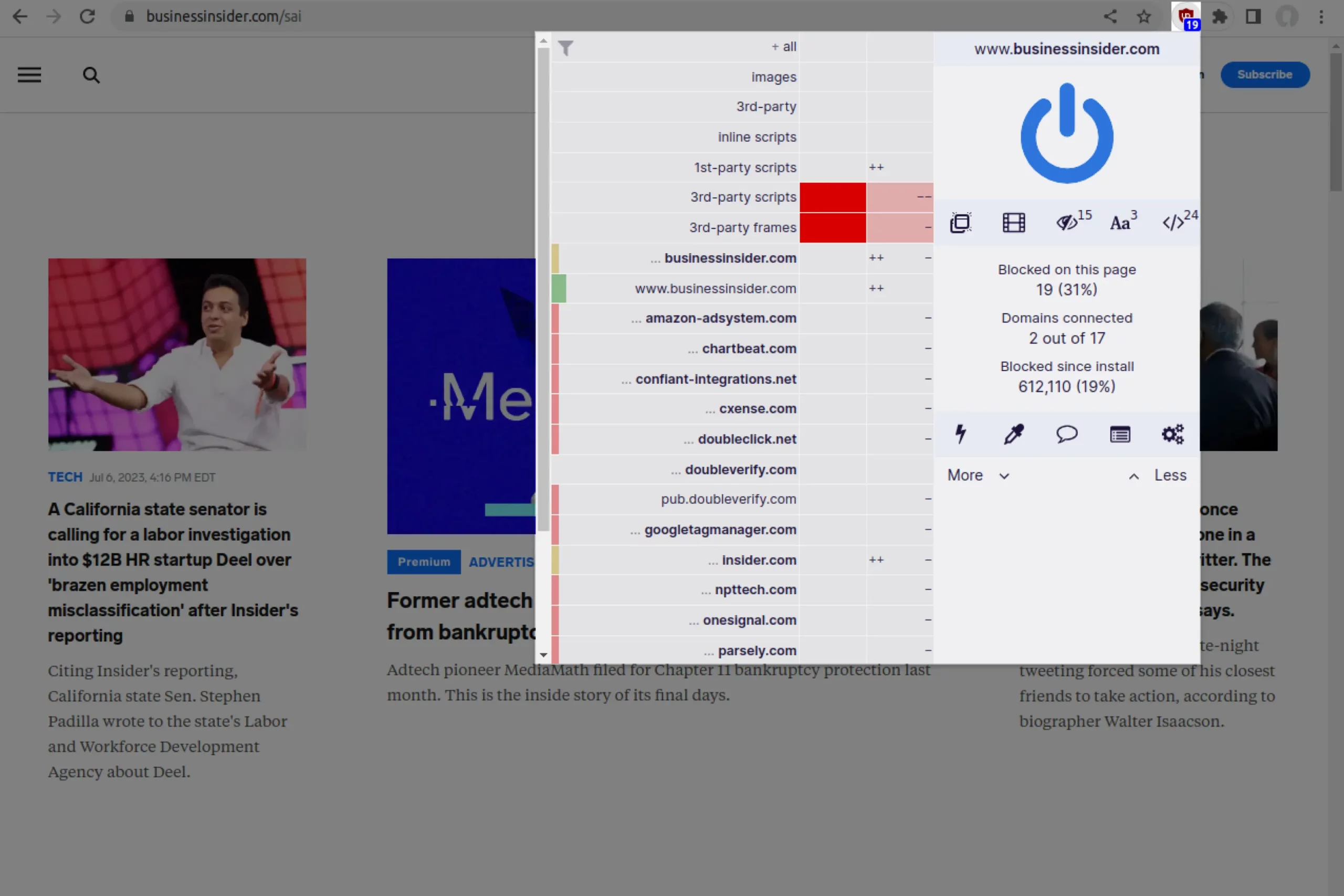Open element picker eyedropper icon
This screenshot has width=1344, height=896.
tap(1014, 434)
